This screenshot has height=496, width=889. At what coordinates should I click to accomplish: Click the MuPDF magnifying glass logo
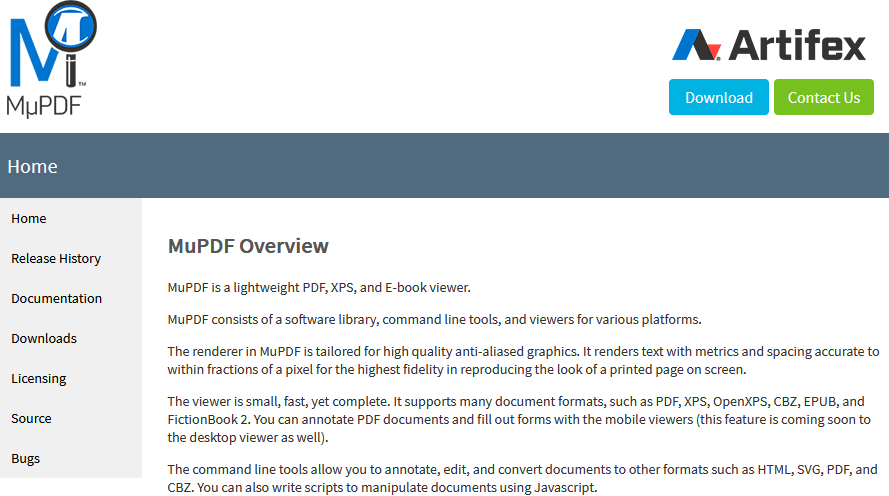click(52, 60)
